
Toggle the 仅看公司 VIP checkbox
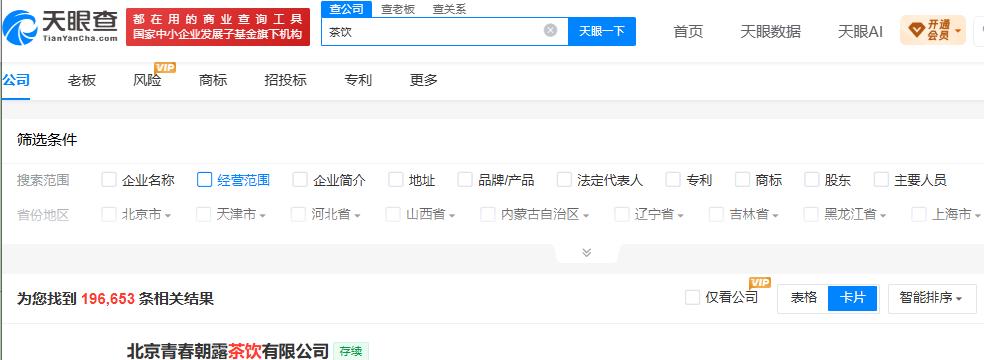pos(692,297)
